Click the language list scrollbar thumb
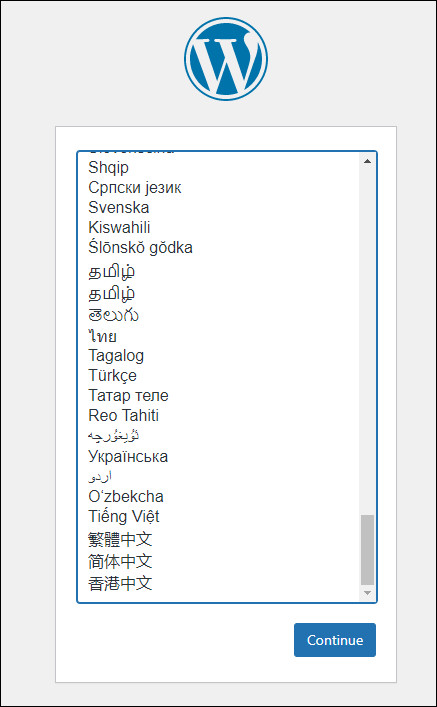The width and height of the screenshot is (437, 707). [x=367, y=550]
